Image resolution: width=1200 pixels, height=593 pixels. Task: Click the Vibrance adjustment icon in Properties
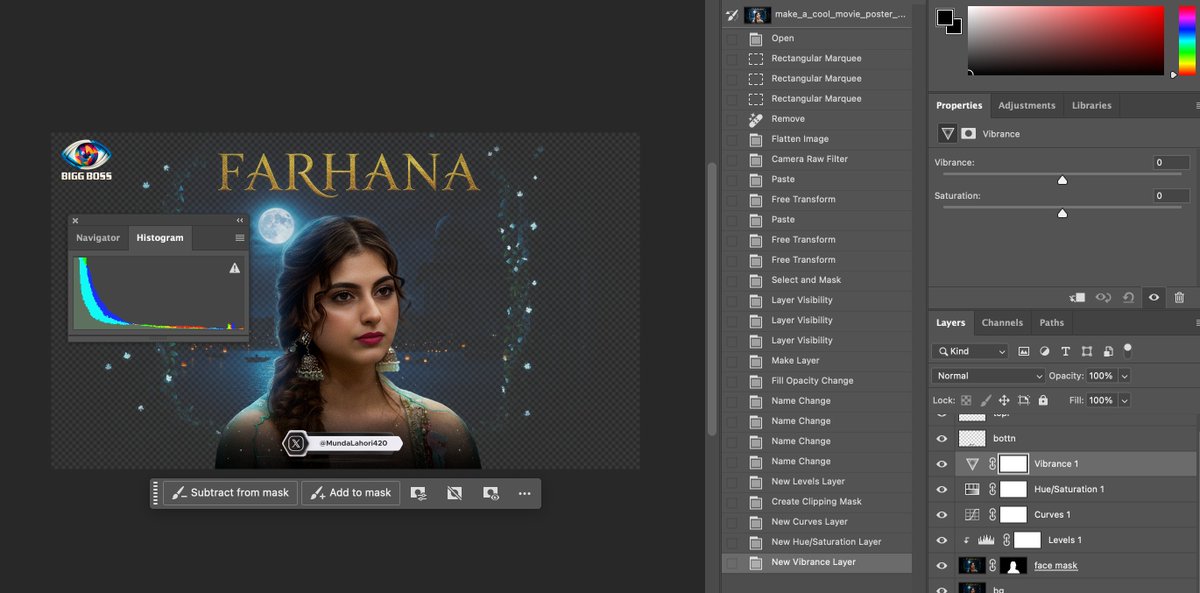coord(947,133)
